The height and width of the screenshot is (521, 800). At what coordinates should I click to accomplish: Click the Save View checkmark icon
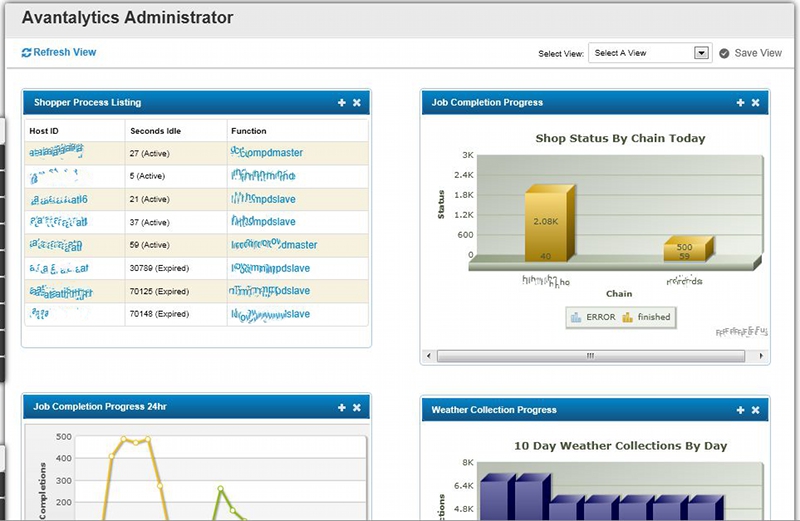pos(724,53)
